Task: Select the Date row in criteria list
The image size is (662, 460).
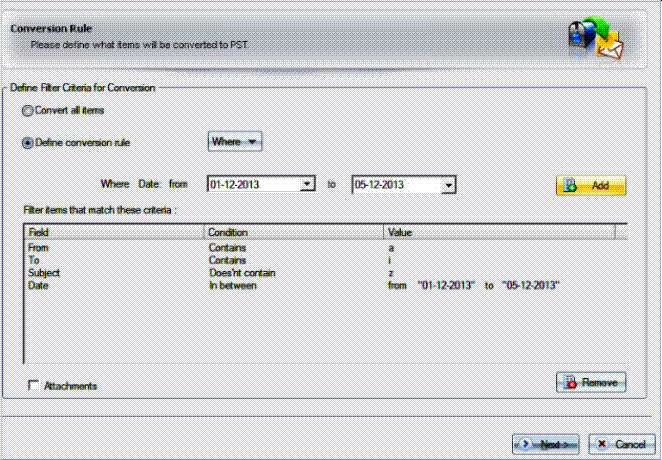Action: [325, 286]
